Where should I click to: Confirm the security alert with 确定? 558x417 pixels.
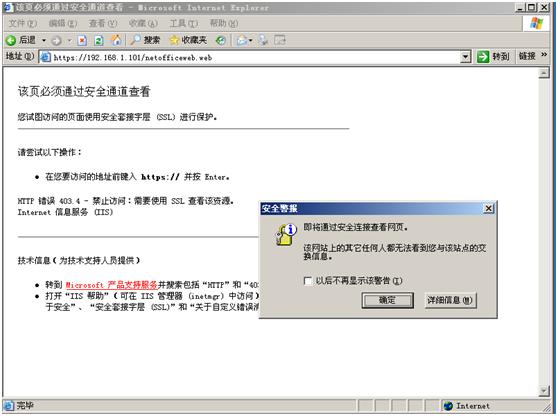pyautogui.click(x=387, y=300)
